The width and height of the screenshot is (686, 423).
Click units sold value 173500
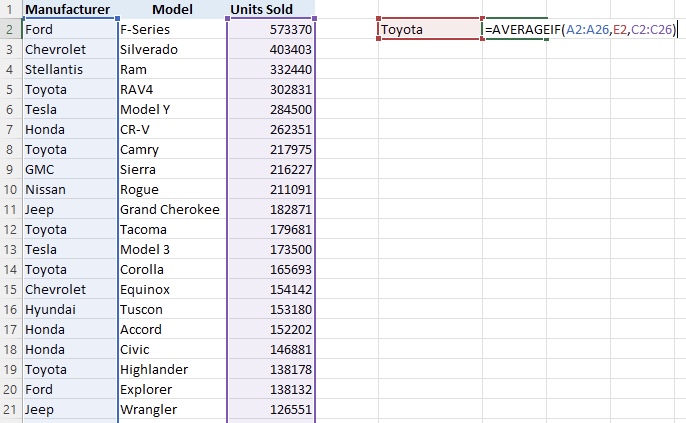[271, 249]
